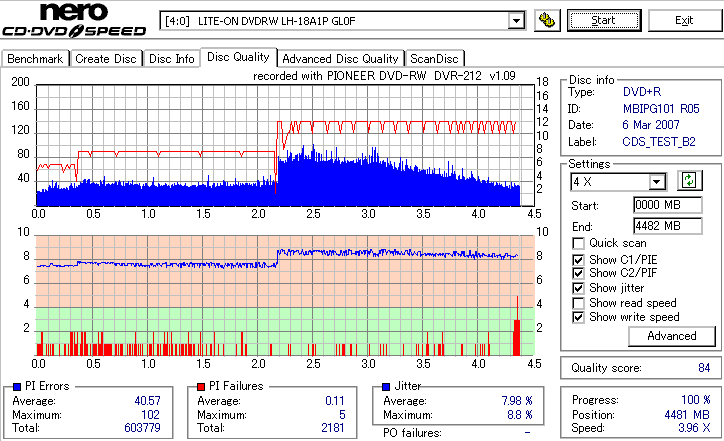This screenshot has height=441, width=724.
Task: Click the Position 4481 MB value
Action: point(688,415)
